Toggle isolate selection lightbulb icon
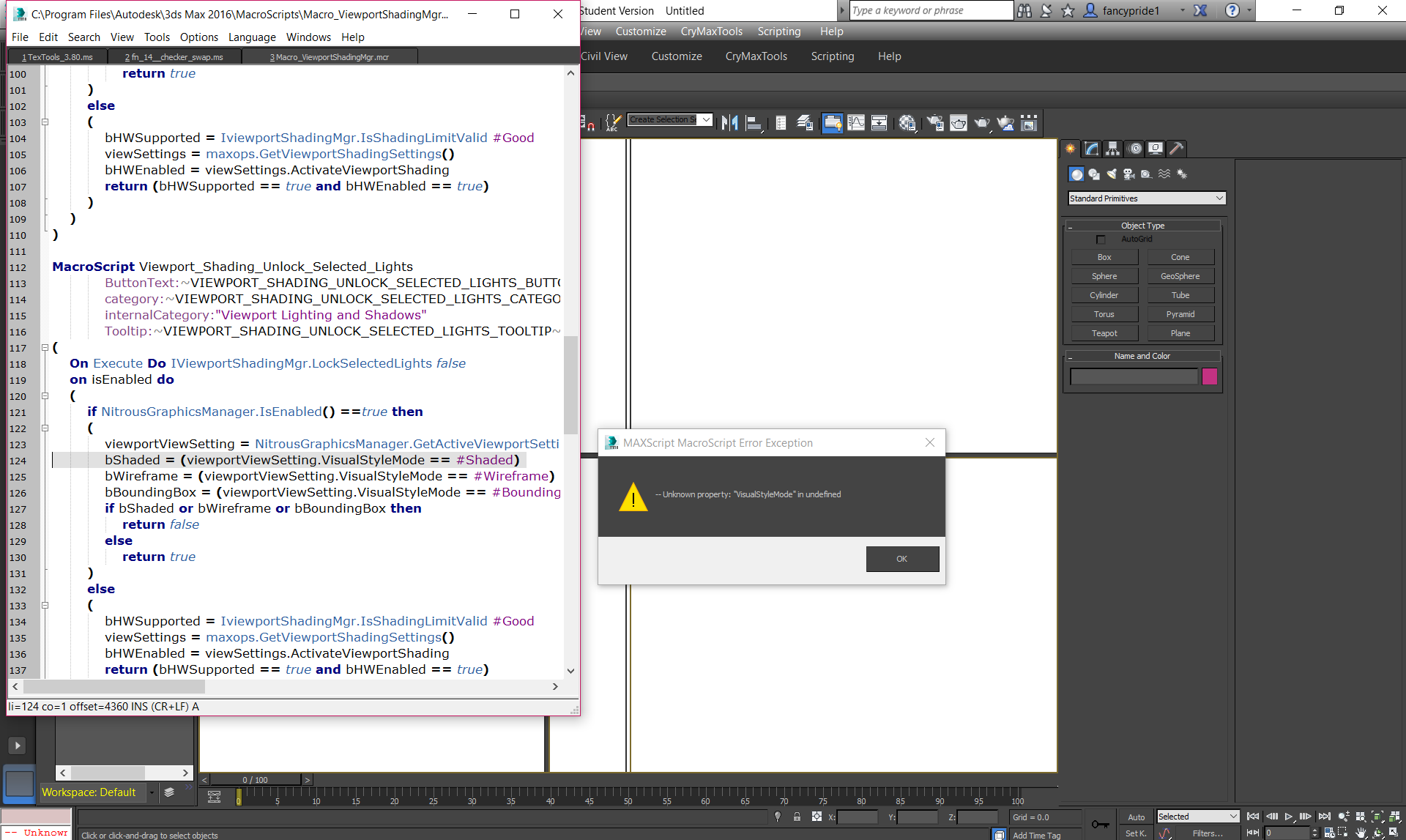 tap(778, 817)
